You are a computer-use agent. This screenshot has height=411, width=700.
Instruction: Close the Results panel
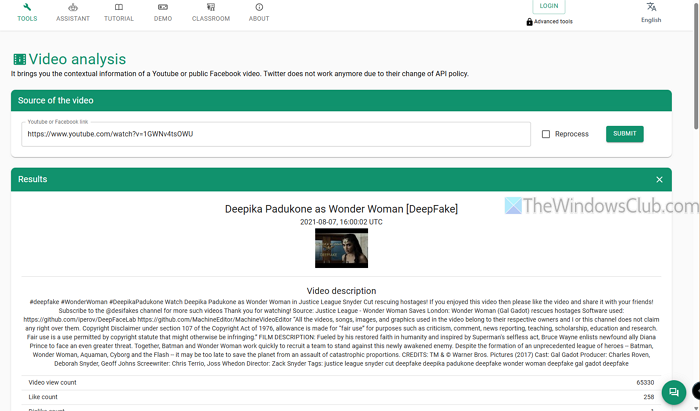[659, 179]
